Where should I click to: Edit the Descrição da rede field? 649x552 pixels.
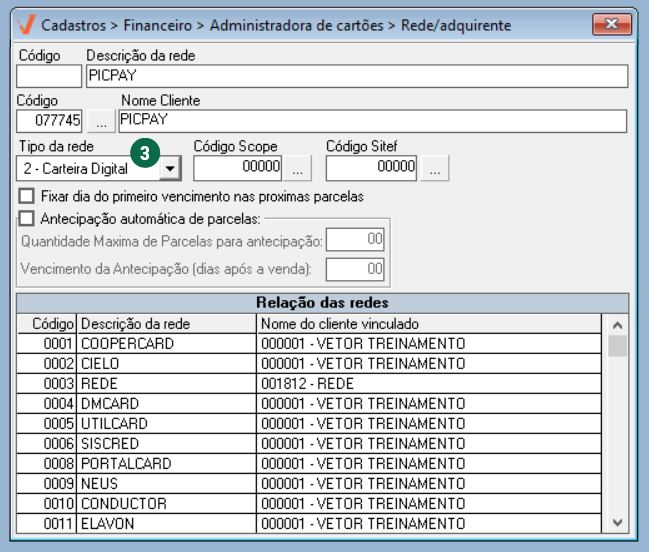[357, 76]
